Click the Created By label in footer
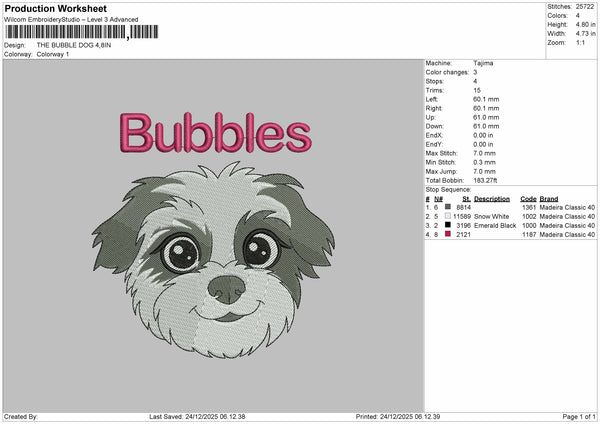The image size is (600, 424). click(21, 417)
